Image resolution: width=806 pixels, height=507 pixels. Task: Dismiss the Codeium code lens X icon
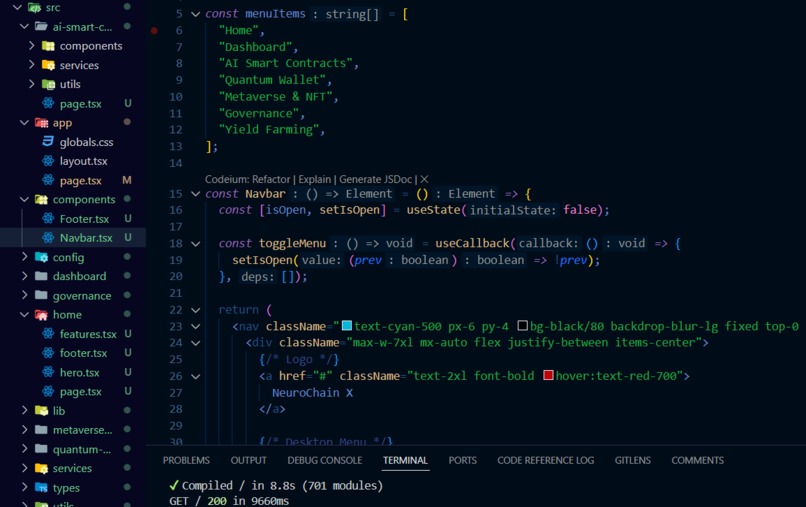pos(424,179)
